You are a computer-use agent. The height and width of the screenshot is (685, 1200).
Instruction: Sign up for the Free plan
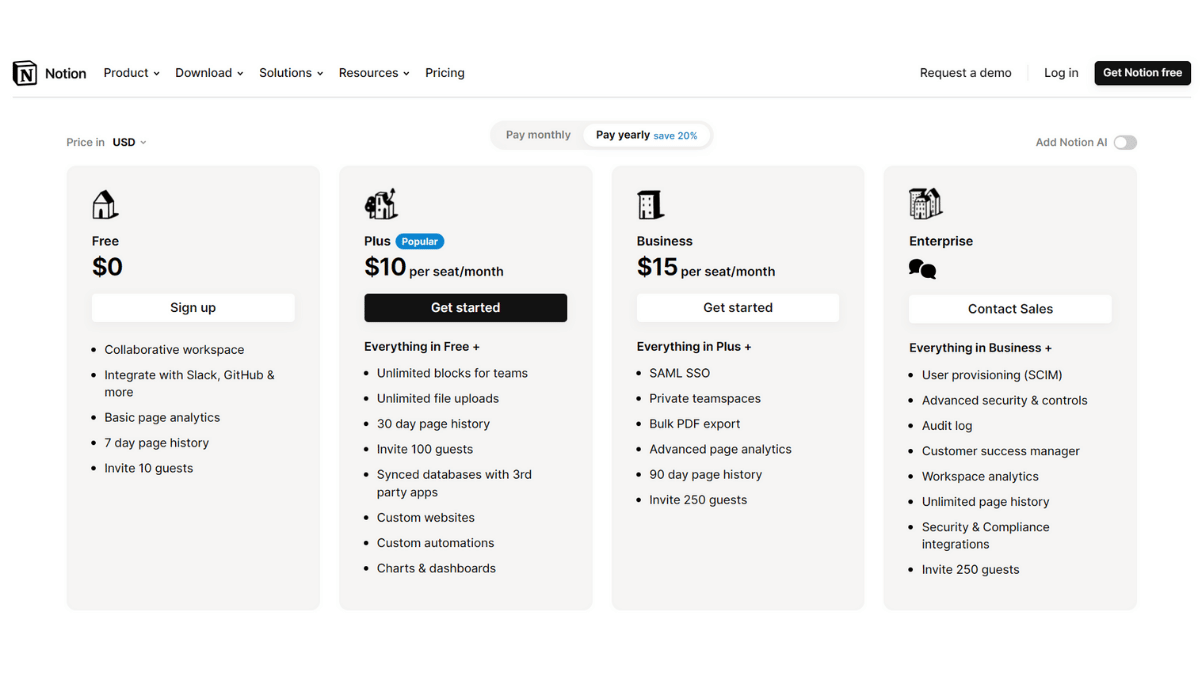(x=193, y=307)
